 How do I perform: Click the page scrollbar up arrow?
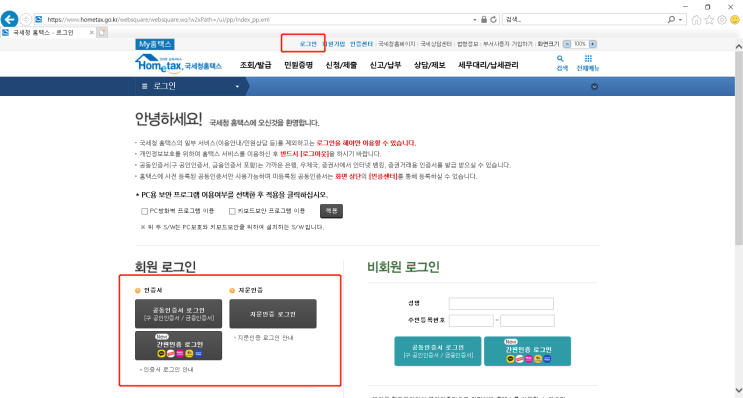[x=739, y=46]
